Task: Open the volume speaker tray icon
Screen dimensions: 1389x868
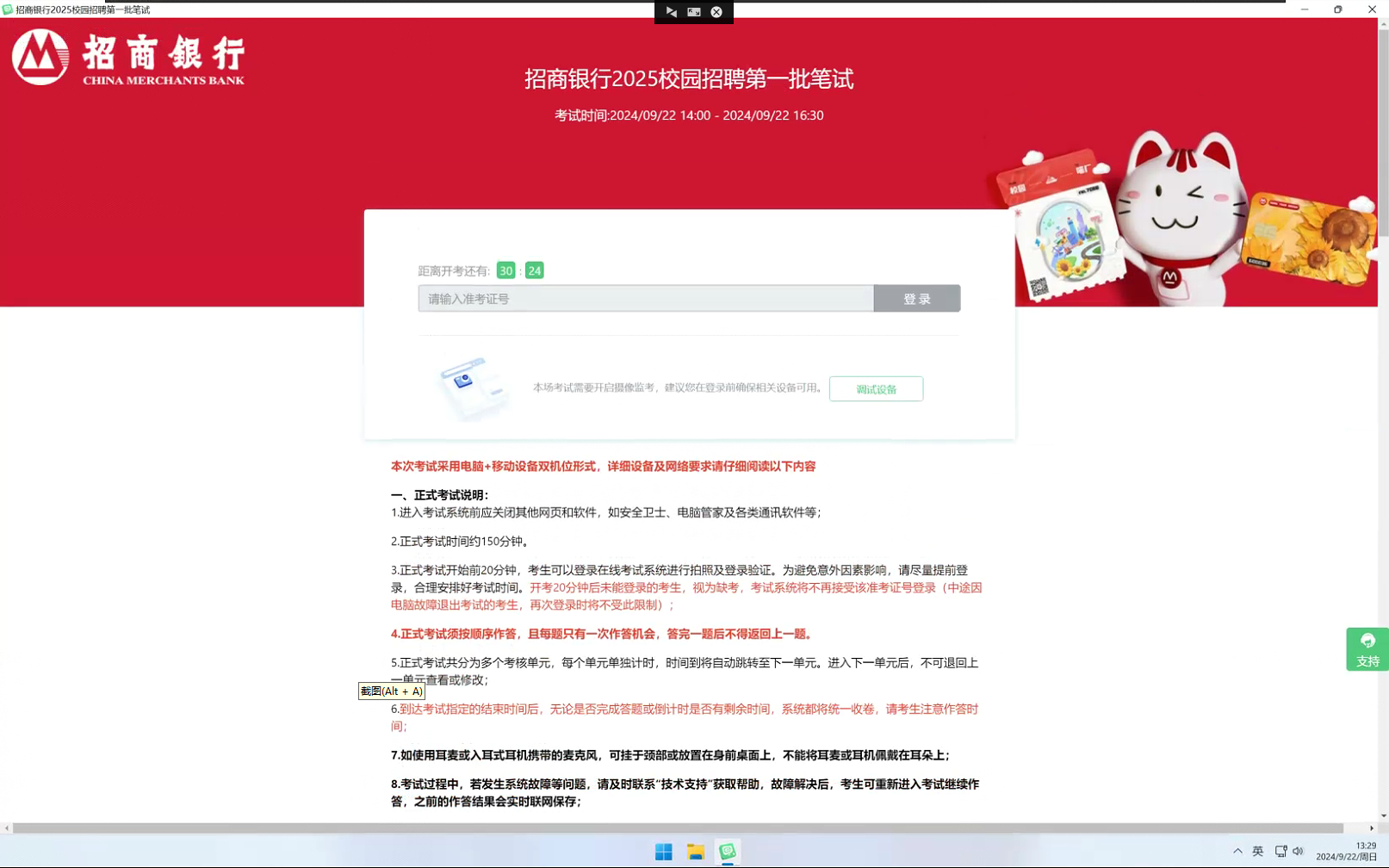Action: (1298, 851)
